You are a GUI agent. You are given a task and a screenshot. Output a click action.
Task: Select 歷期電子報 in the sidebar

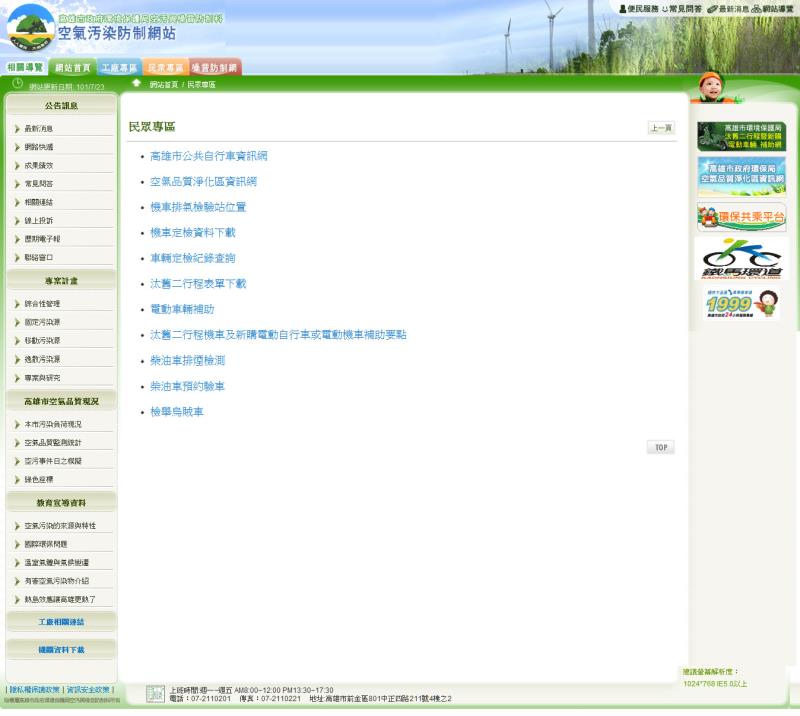(42, 239)
